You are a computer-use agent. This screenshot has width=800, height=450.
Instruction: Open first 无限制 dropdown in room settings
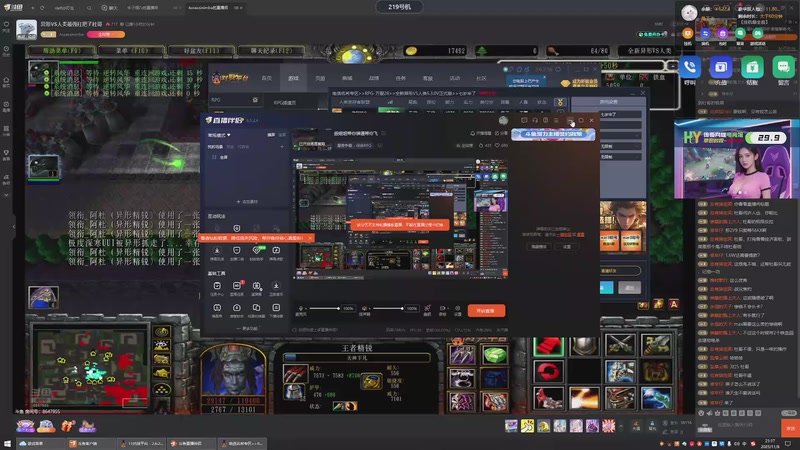pos(620,146)
